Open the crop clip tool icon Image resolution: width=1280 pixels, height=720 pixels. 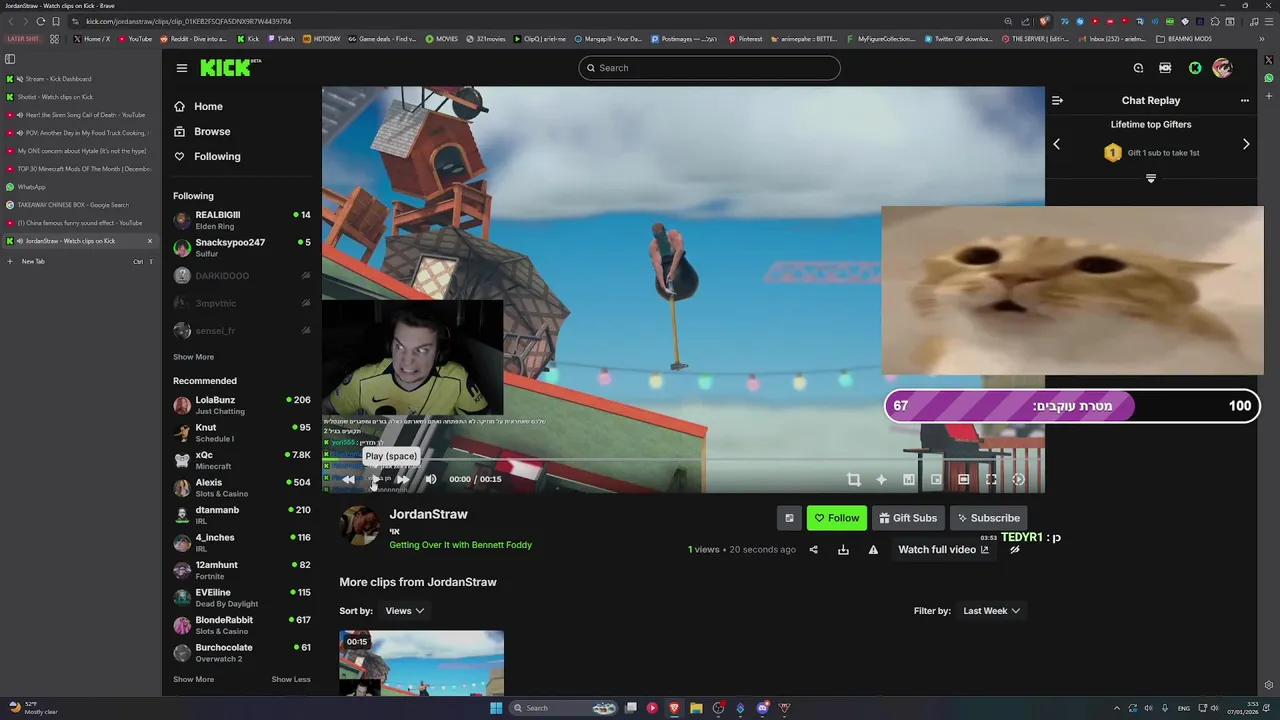point(853,479)
